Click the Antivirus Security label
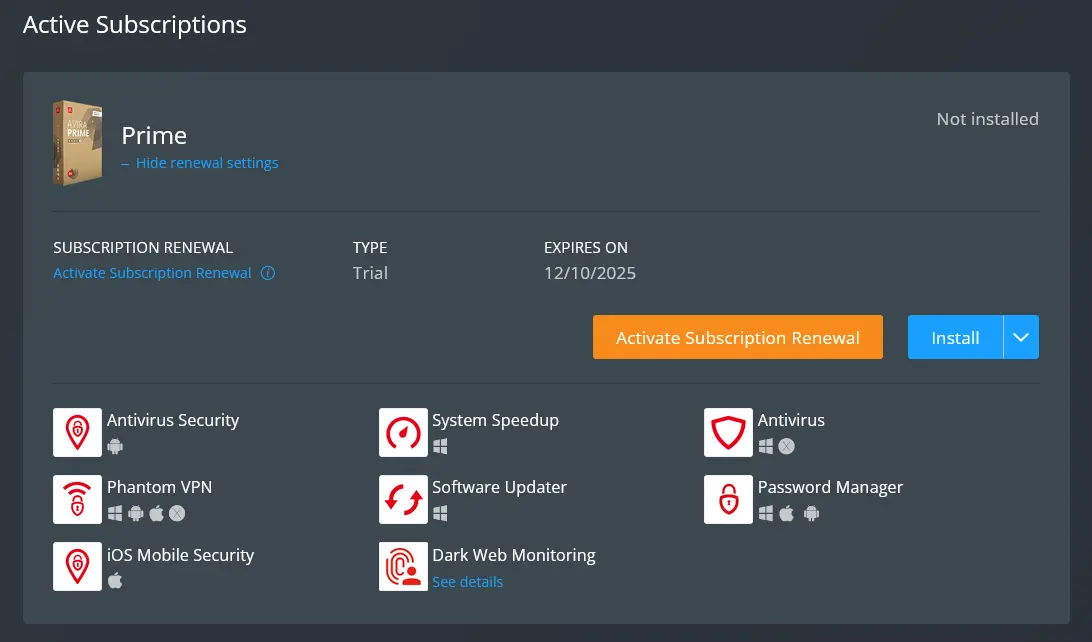1092x642 pixels. coord(173,421)
